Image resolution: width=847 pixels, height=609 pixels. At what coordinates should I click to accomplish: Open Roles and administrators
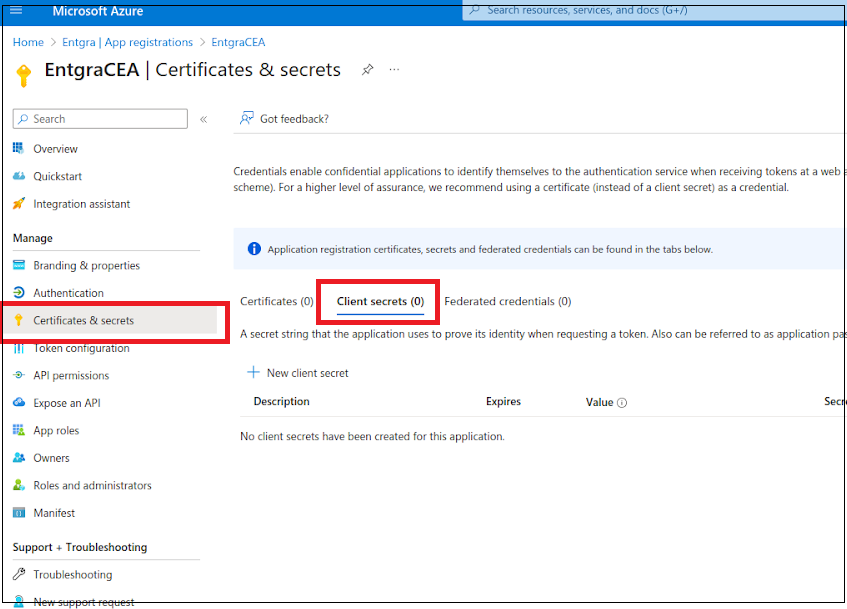(92, 485)
